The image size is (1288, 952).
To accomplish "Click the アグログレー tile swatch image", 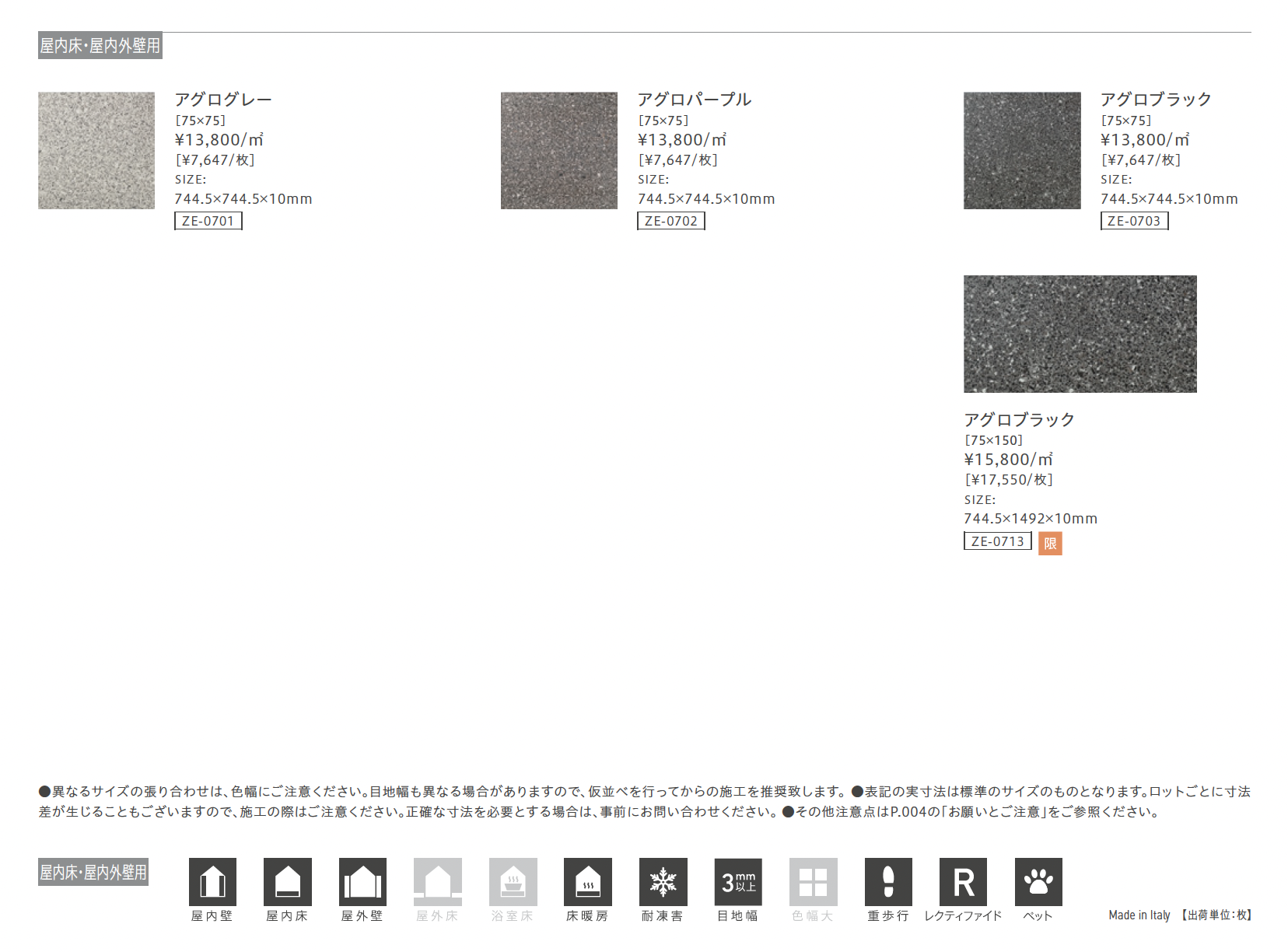I will pos(96,151).
